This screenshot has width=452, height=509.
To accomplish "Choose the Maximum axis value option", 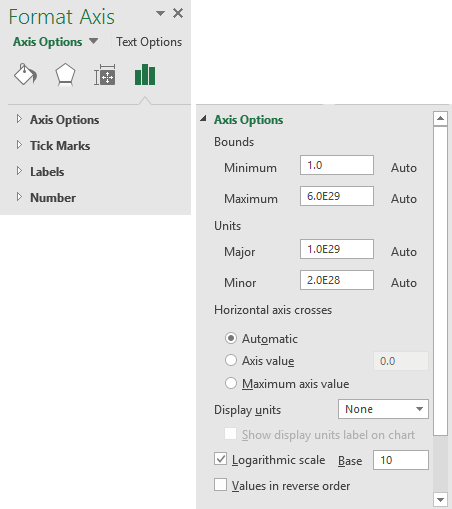I will [231, 383].
